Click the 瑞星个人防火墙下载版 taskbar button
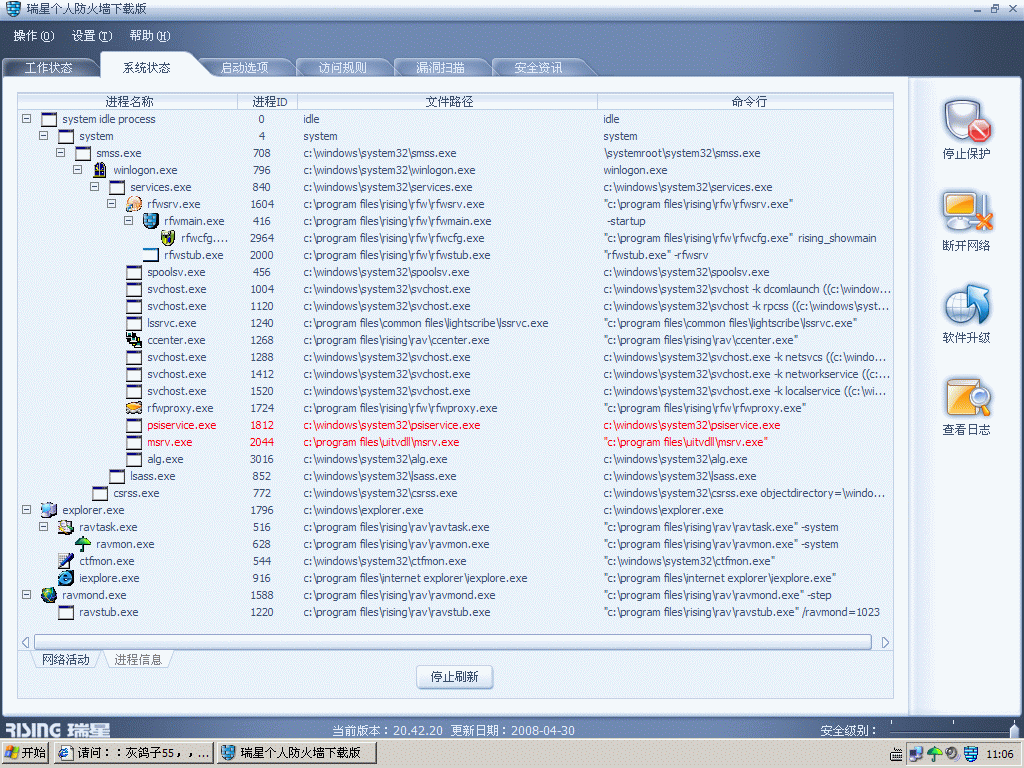 click(x=297, y=753)
